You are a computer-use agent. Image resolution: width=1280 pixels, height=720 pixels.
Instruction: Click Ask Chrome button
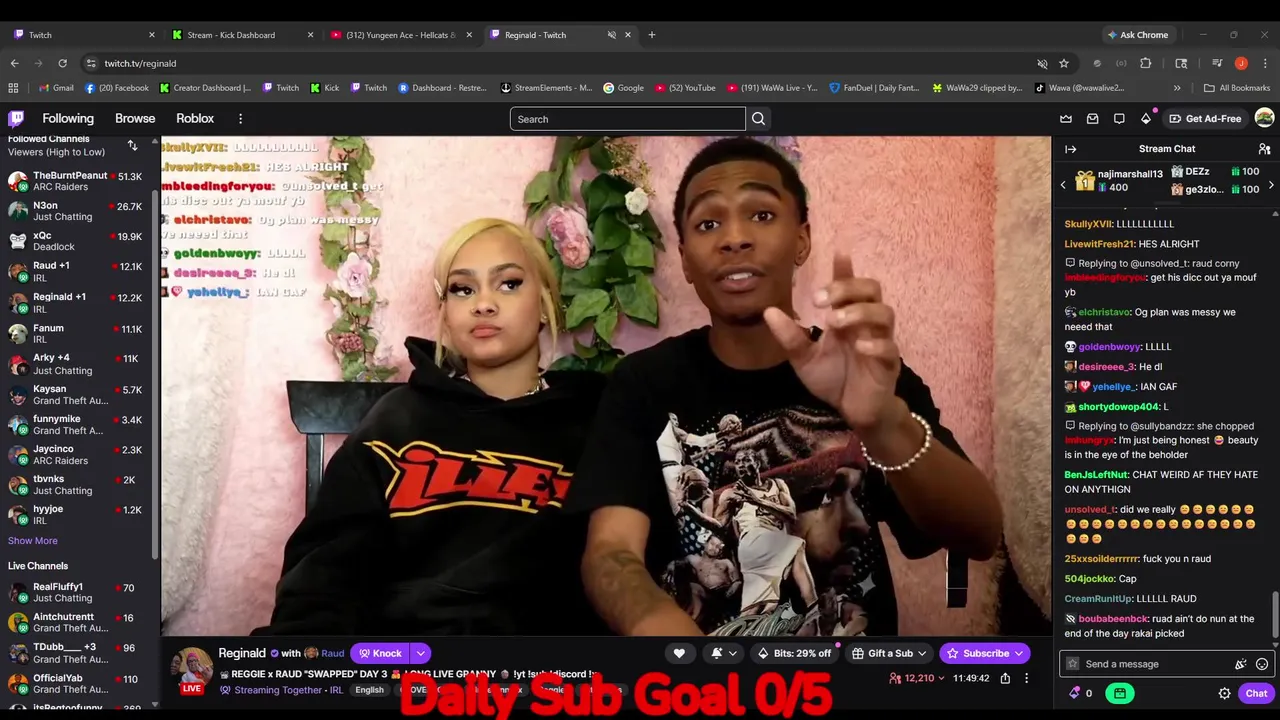click(1137, 35)
